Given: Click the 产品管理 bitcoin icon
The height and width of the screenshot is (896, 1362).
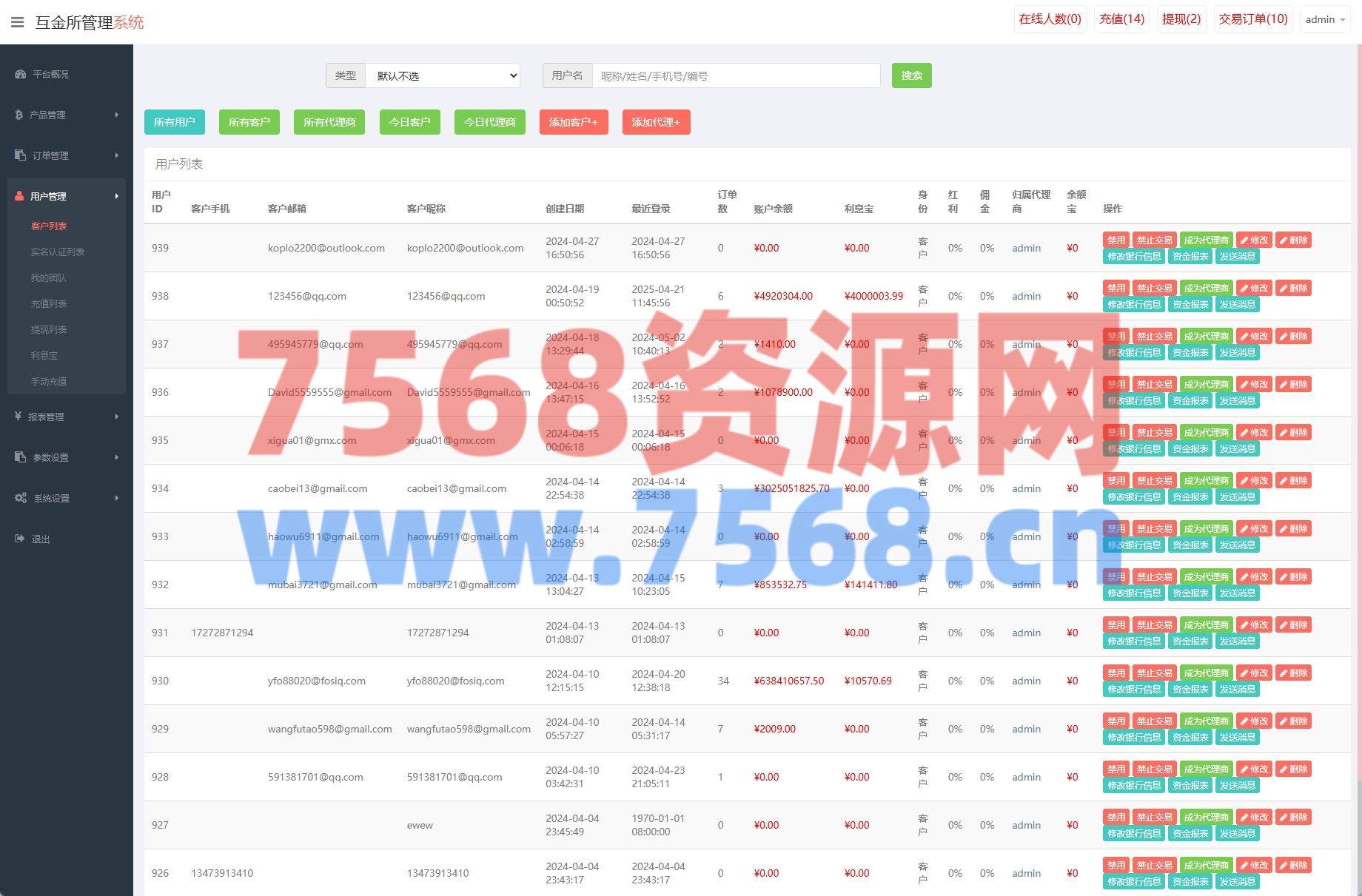Looking at the screenshot, I should (19, 115).
